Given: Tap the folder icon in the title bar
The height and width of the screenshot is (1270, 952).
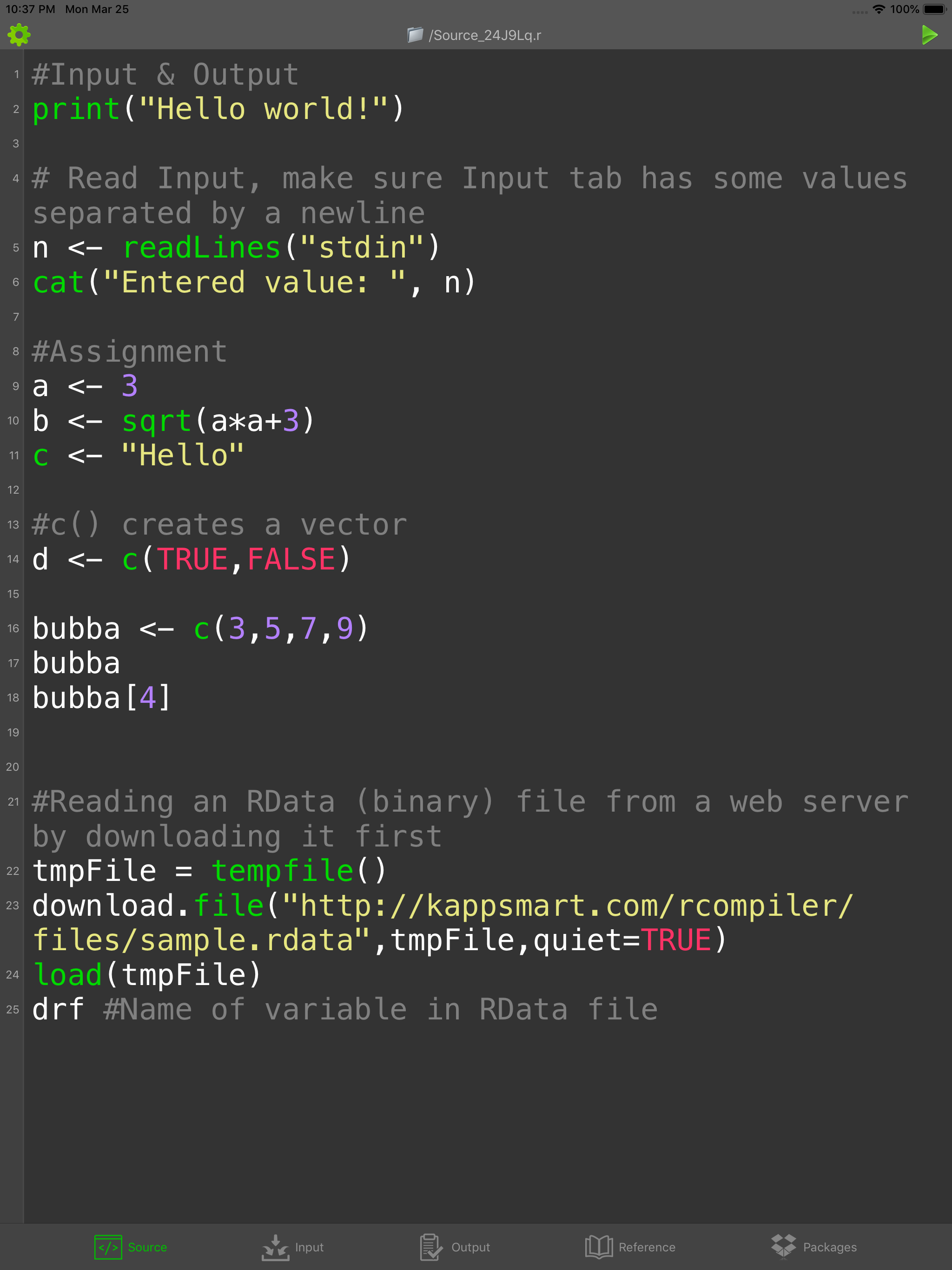Looking at the screenshot, I should (415, 34).
